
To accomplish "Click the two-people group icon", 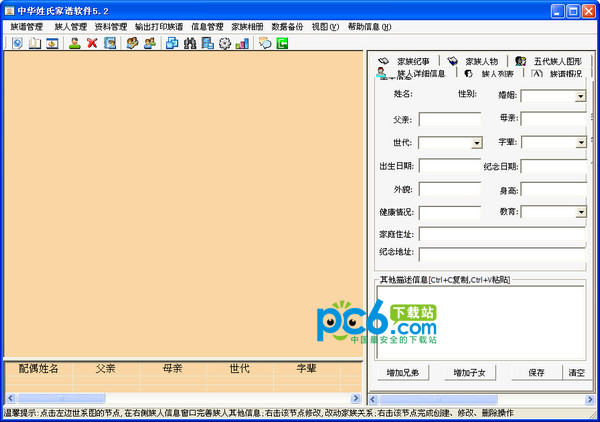I will coord(150,43).
